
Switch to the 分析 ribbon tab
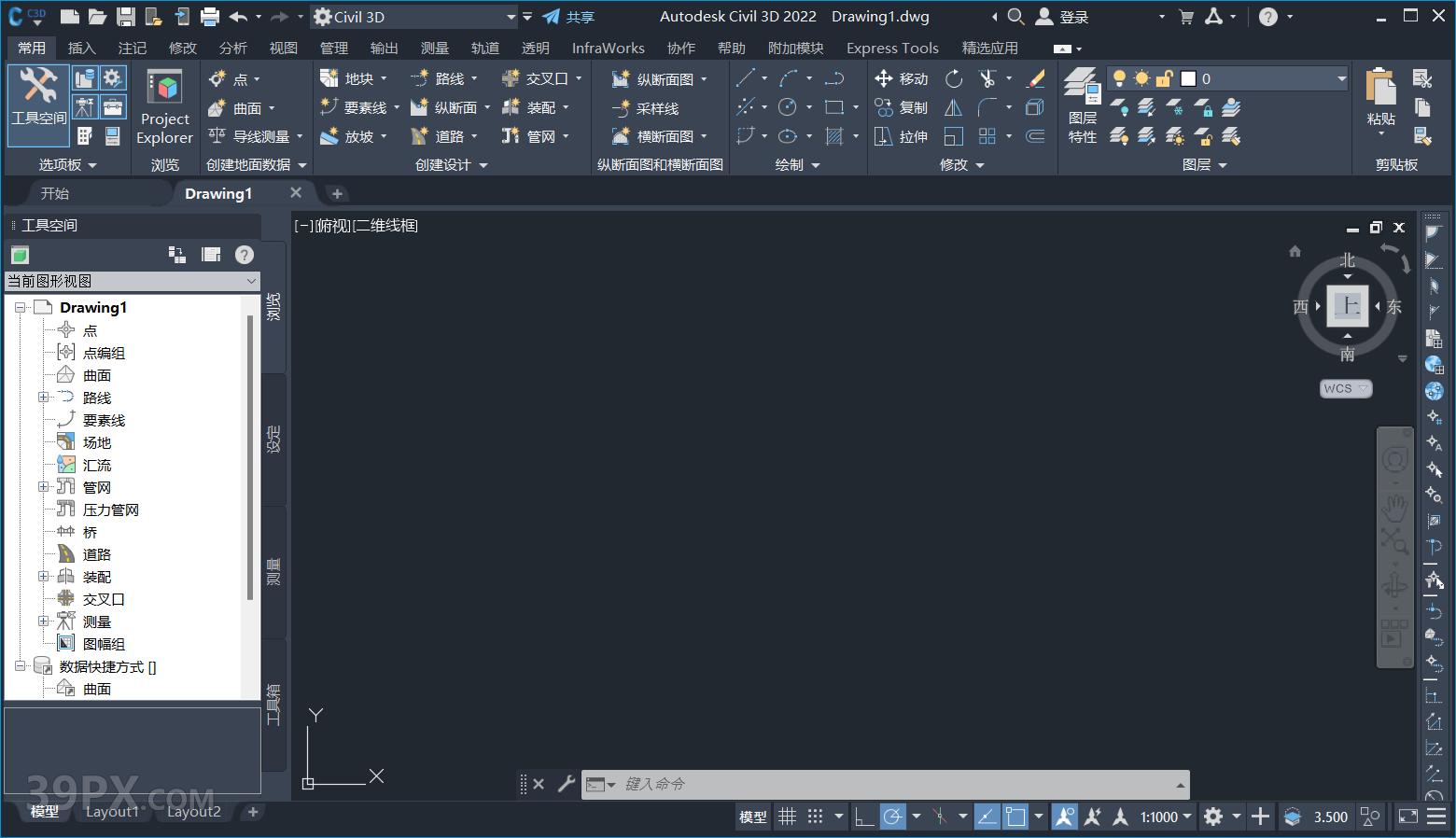coord(233,48)
